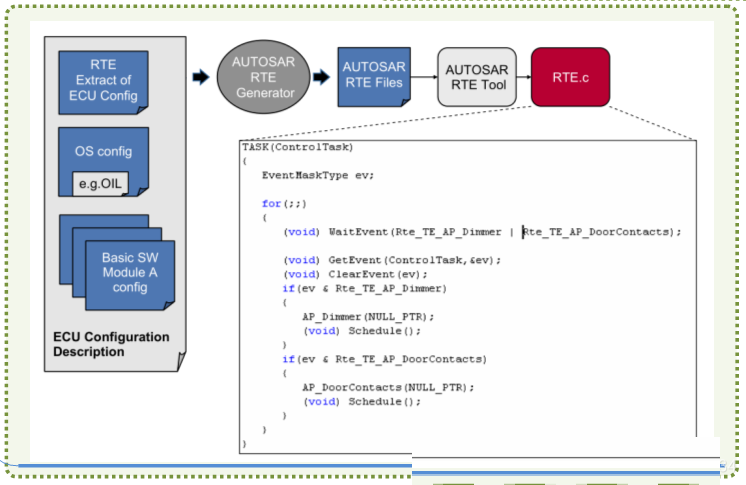
Task: Click the arrow pointing to the RTE Generator
Action: [x=201, y=77]
